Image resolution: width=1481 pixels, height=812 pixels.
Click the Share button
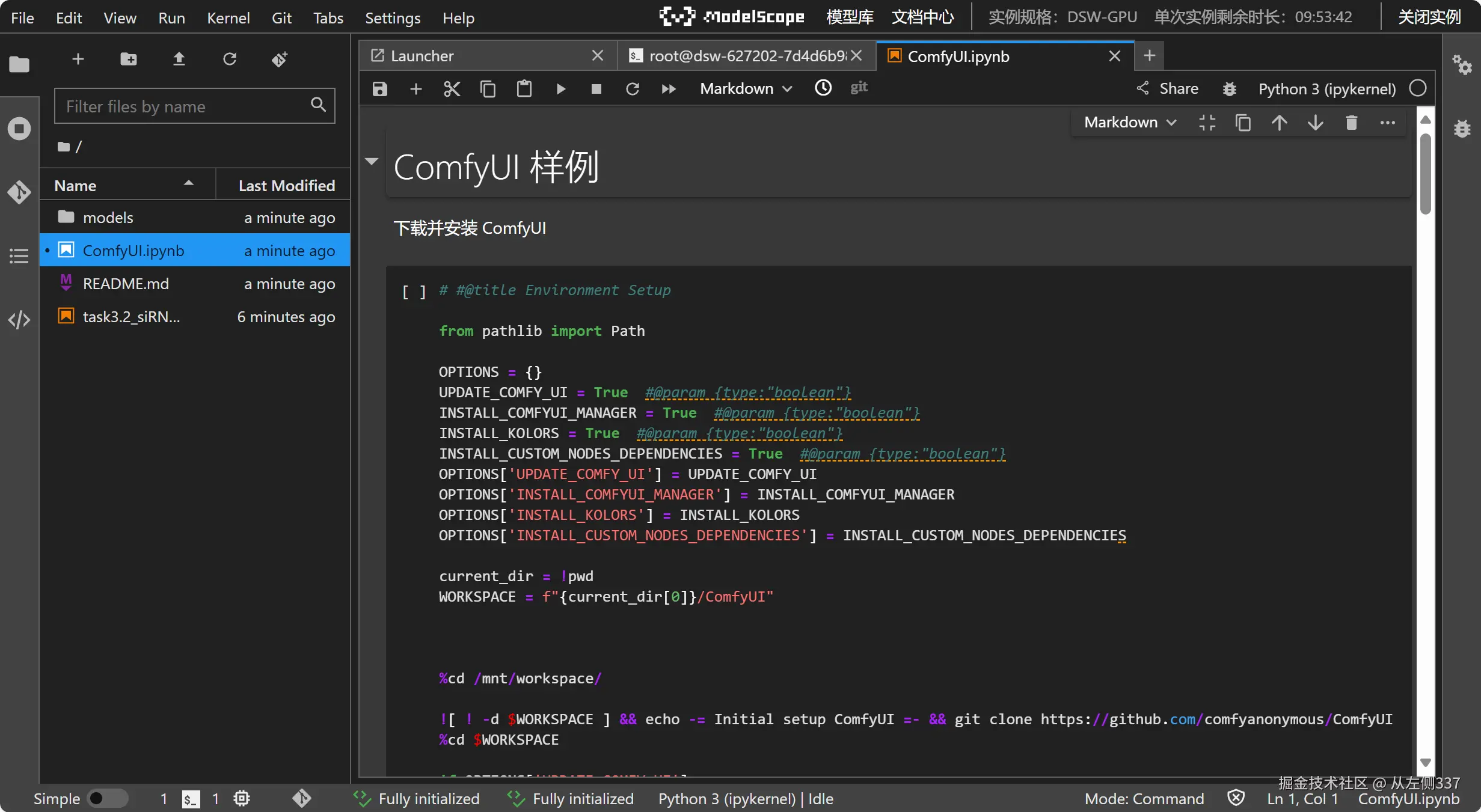(1168, 89)
